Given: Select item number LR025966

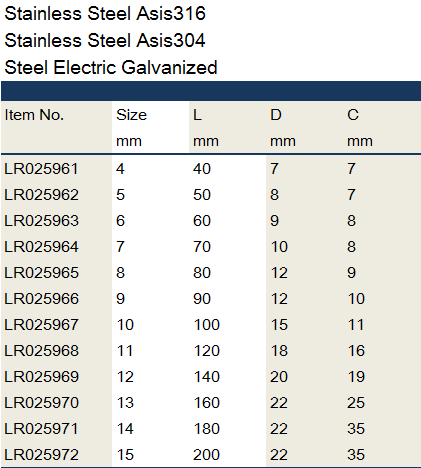Looking at the screenshot, I should tap(41, 299).
